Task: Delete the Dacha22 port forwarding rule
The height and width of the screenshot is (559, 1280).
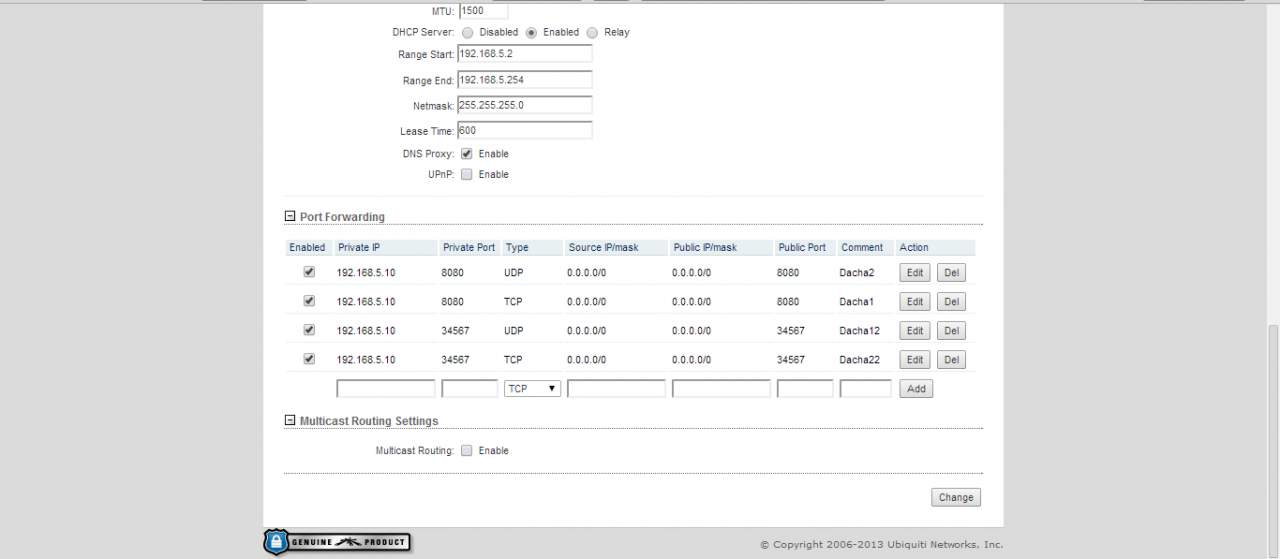Action: coord(951,360)
